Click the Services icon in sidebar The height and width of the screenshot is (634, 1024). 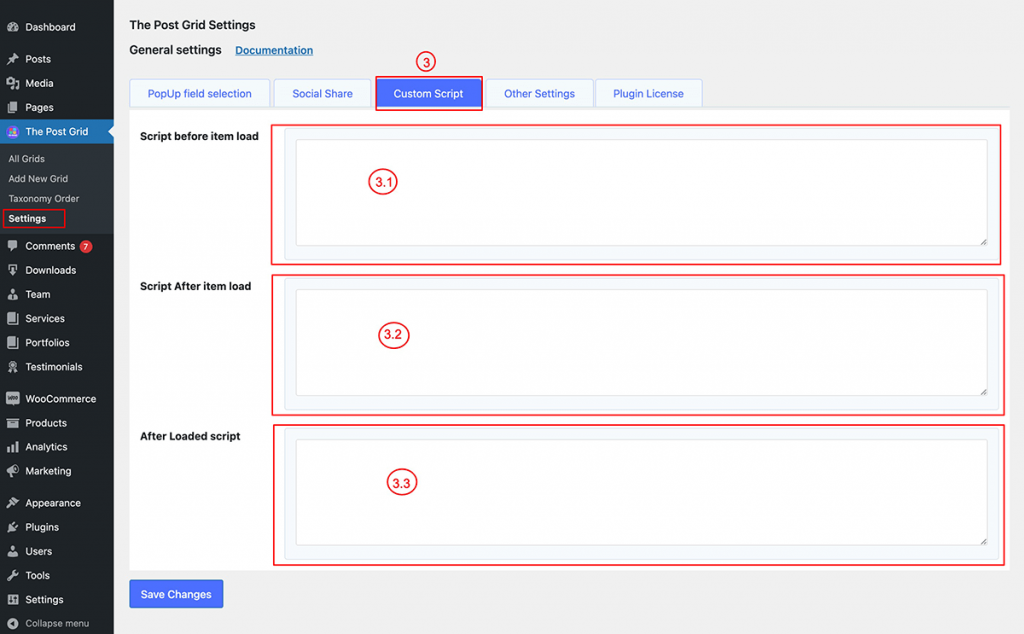tap(12, 318)
